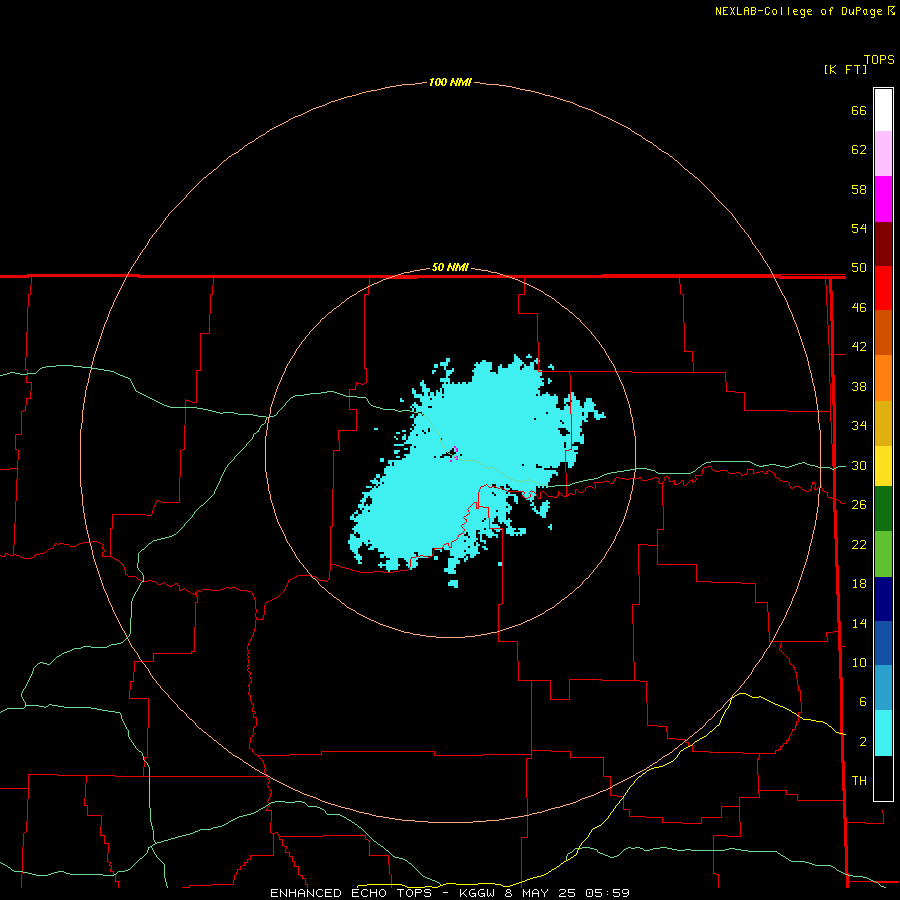Select the sky blue legend swatch
Viewport: 900px width, 900px height.
pyautogui.click(x=883, y=688)
